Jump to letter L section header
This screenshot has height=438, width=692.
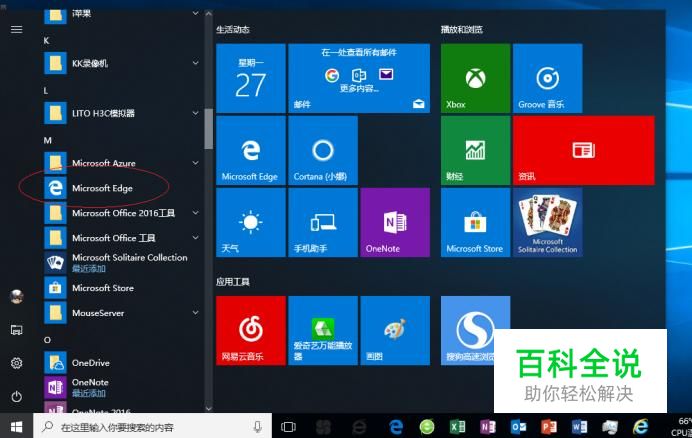[46, 91]
